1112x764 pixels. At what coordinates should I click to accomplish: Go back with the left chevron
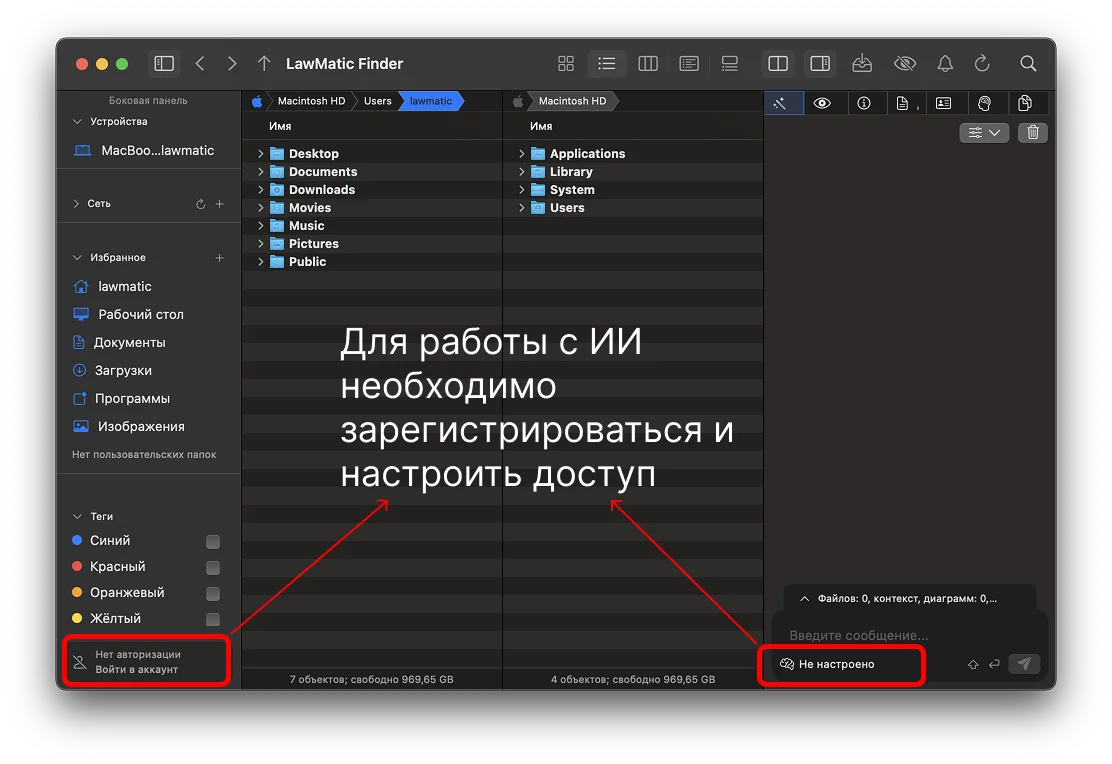coord(200,64)
